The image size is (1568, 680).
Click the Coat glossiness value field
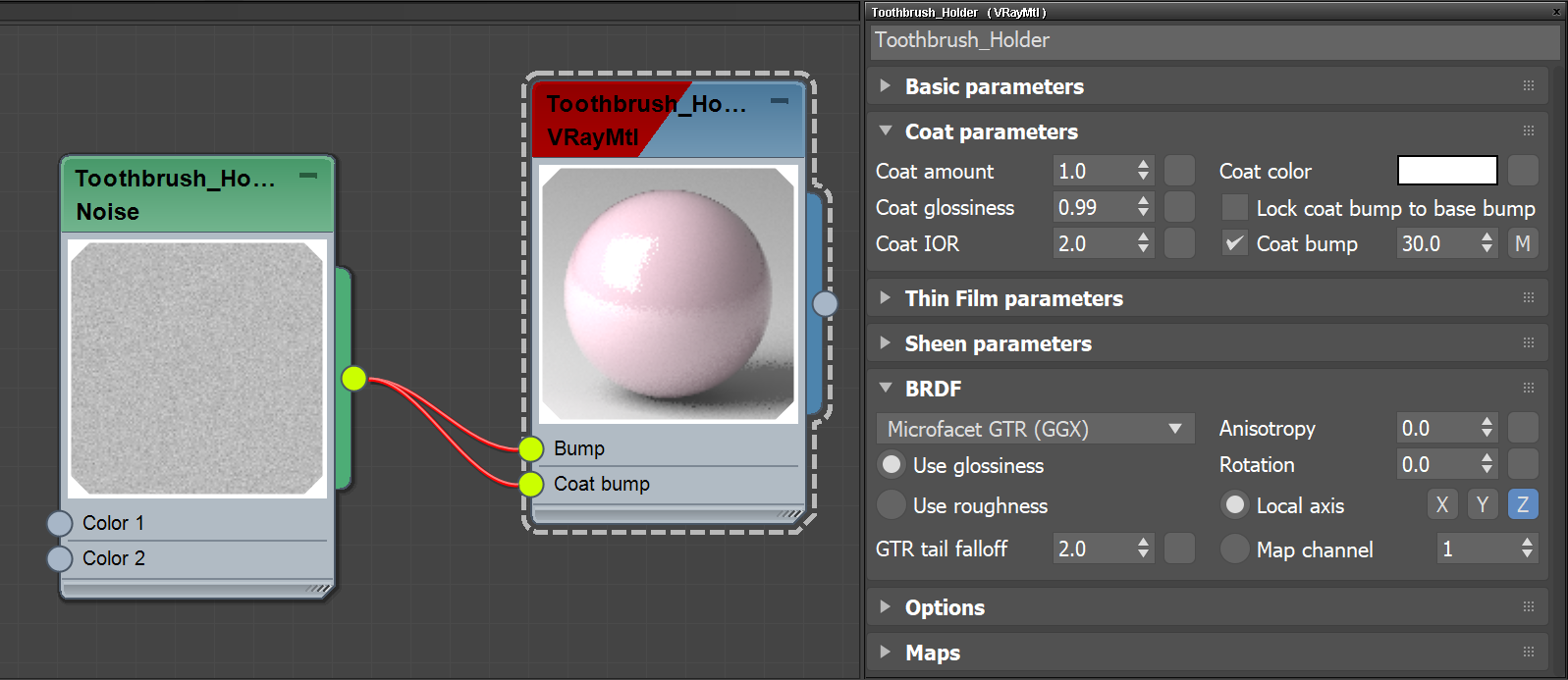click(1093, 207)
